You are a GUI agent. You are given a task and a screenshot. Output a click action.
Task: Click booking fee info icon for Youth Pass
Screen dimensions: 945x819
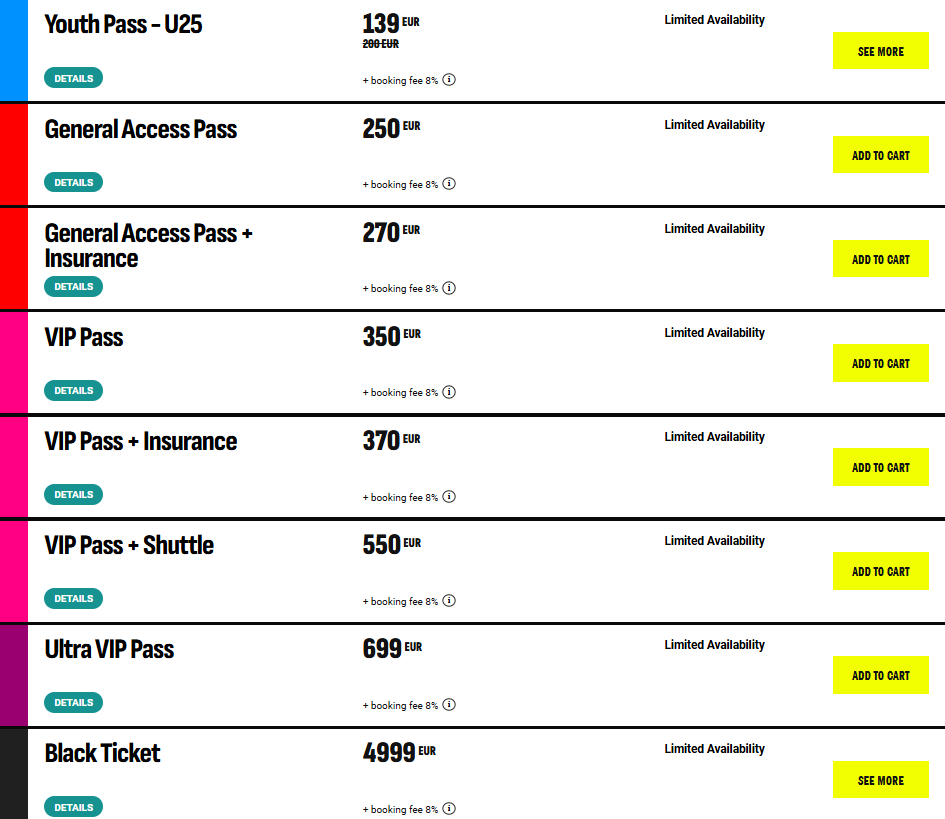tap(449, 80)
